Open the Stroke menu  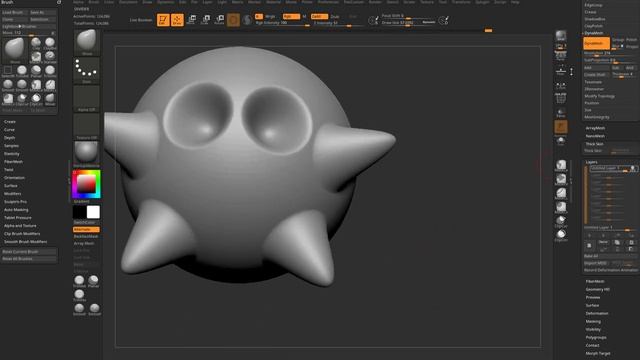pyautogui.click(x=409, y=2)
